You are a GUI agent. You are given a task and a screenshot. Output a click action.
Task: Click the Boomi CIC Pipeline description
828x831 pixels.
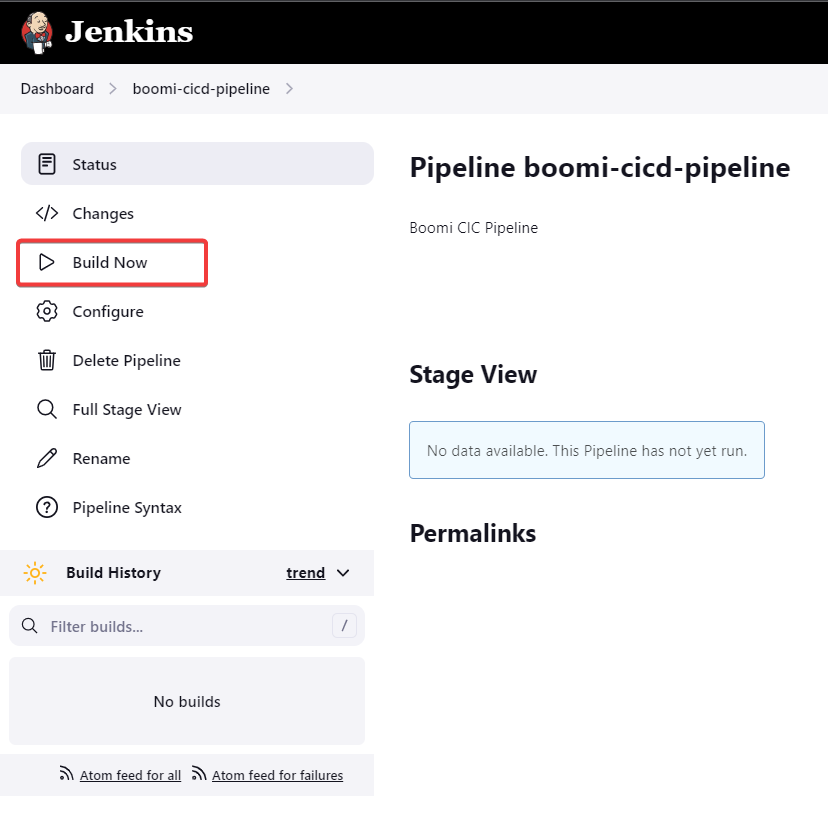(473, 228)
